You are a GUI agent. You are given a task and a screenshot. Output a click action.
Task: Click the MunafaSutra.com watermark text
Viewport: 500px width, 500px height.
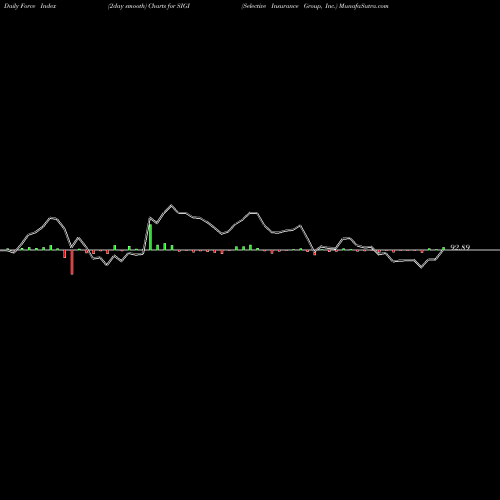pos(364,6)
